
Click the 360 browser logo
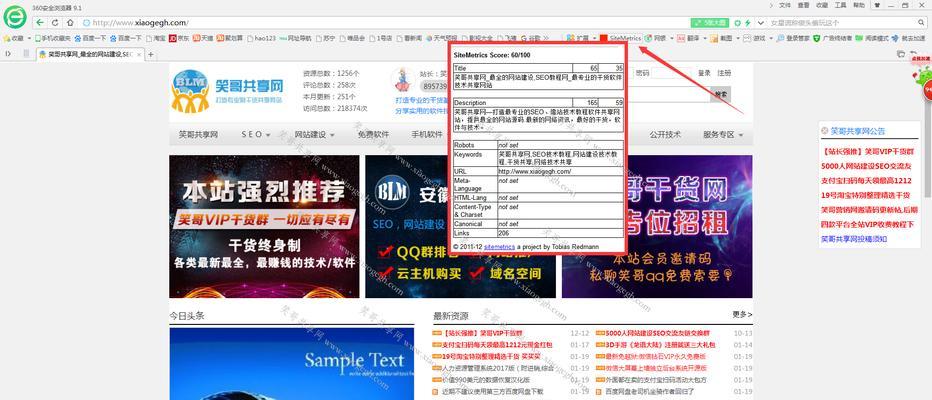pyautogui.click(x=15, y=17)
